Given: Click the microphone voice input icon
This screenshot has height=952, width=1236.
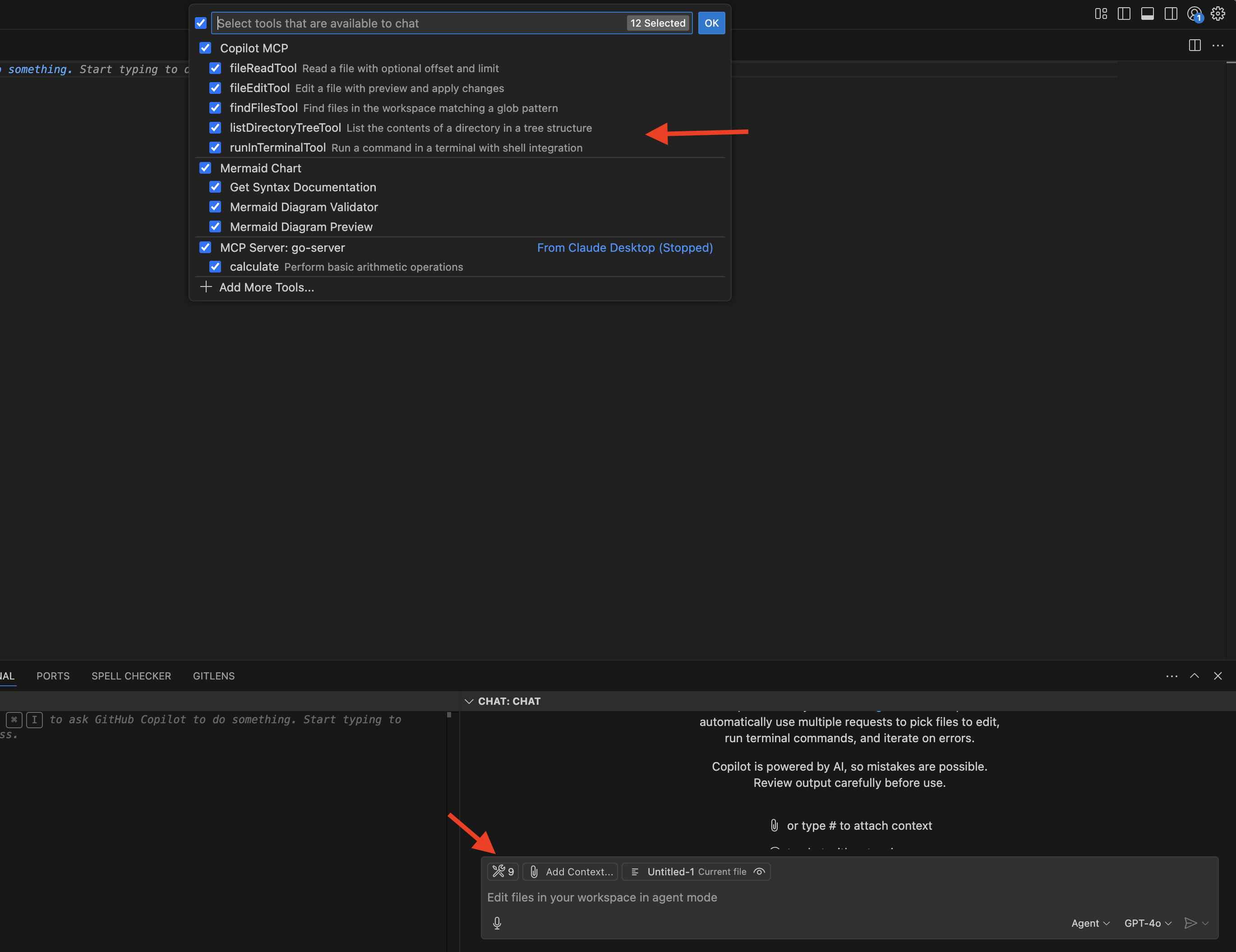Looking at the screenshot, I should pos(497,923).
